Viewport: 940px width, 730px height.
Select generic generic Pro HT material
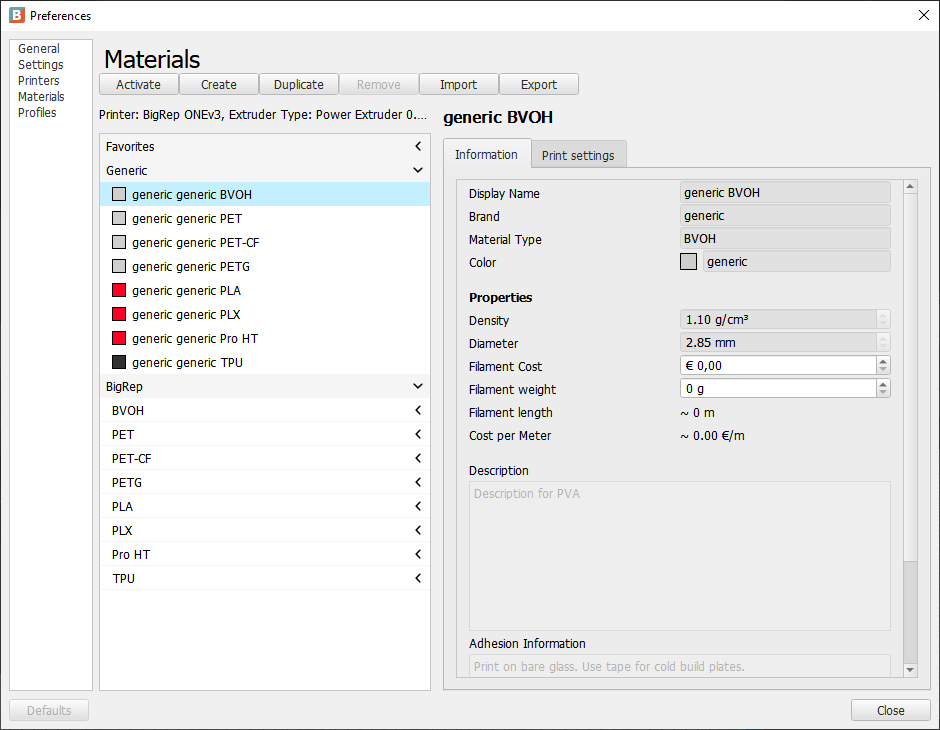pyautogui.click(x=265, y=338)
